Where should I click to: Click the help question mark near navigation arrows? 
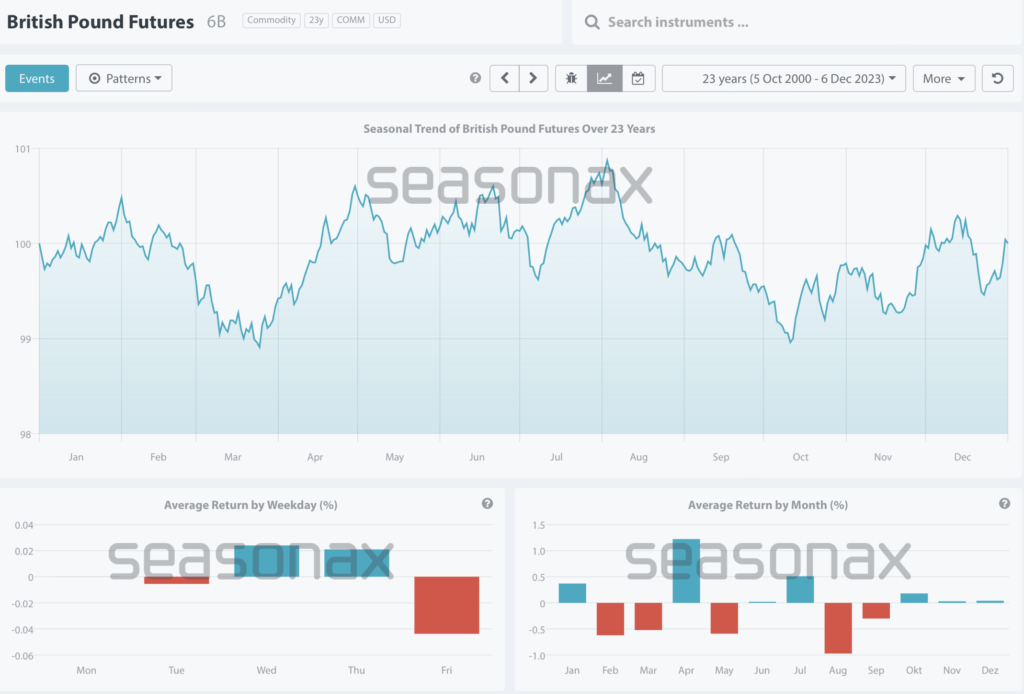tap(475, 78)
